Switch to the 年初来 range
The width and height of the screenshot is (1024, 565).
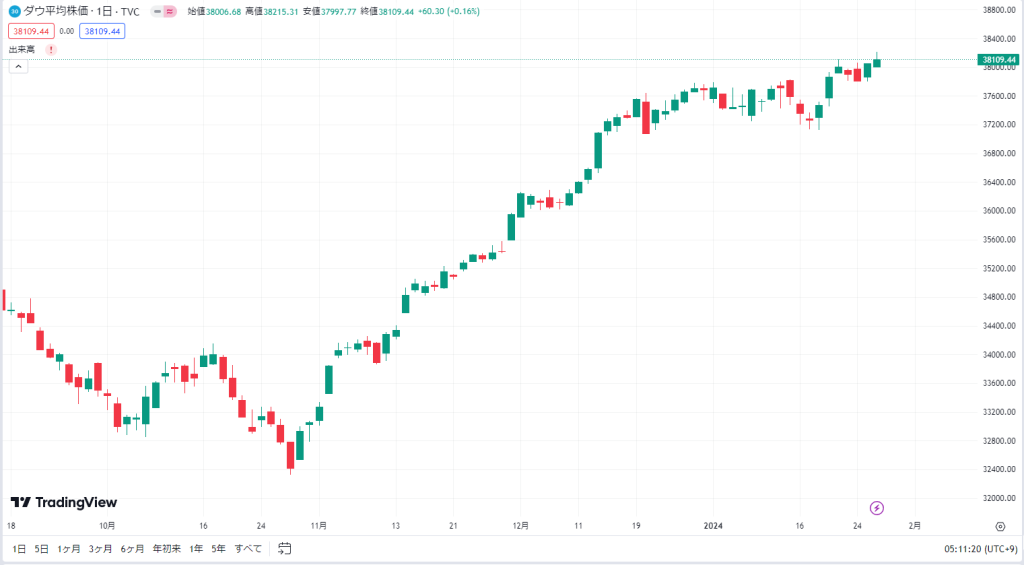tap(167, 549)
